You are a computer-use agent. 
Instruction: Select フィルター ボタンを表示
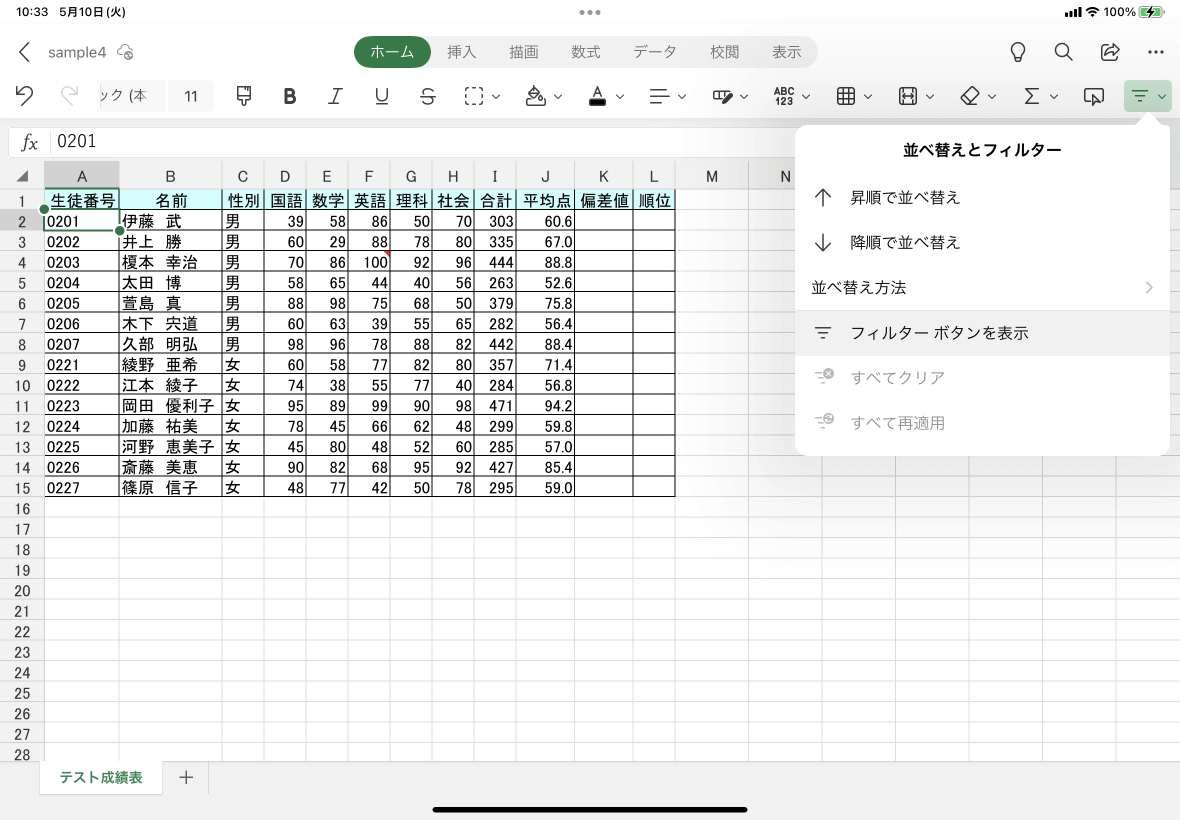click(982, 333)
